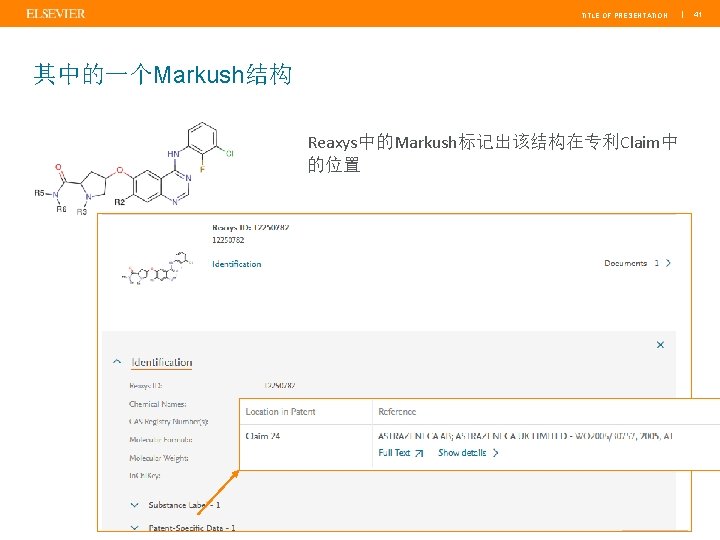Click the 'InChI Key' label
The image size is (720, 540).
coord(145,476)
